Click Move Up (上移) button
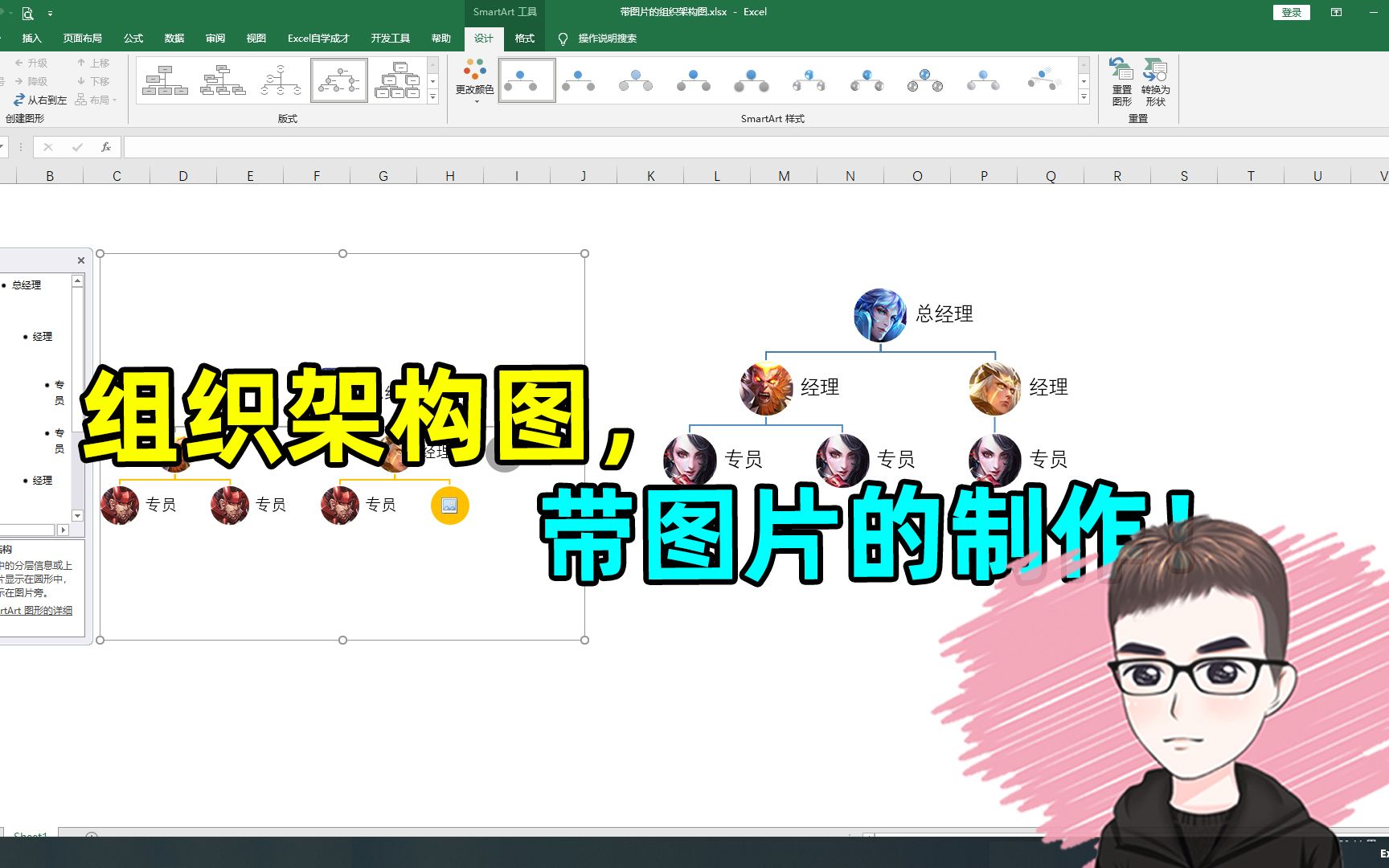The width and height of the screenshot is (1389, 868). tap(93, 63)
